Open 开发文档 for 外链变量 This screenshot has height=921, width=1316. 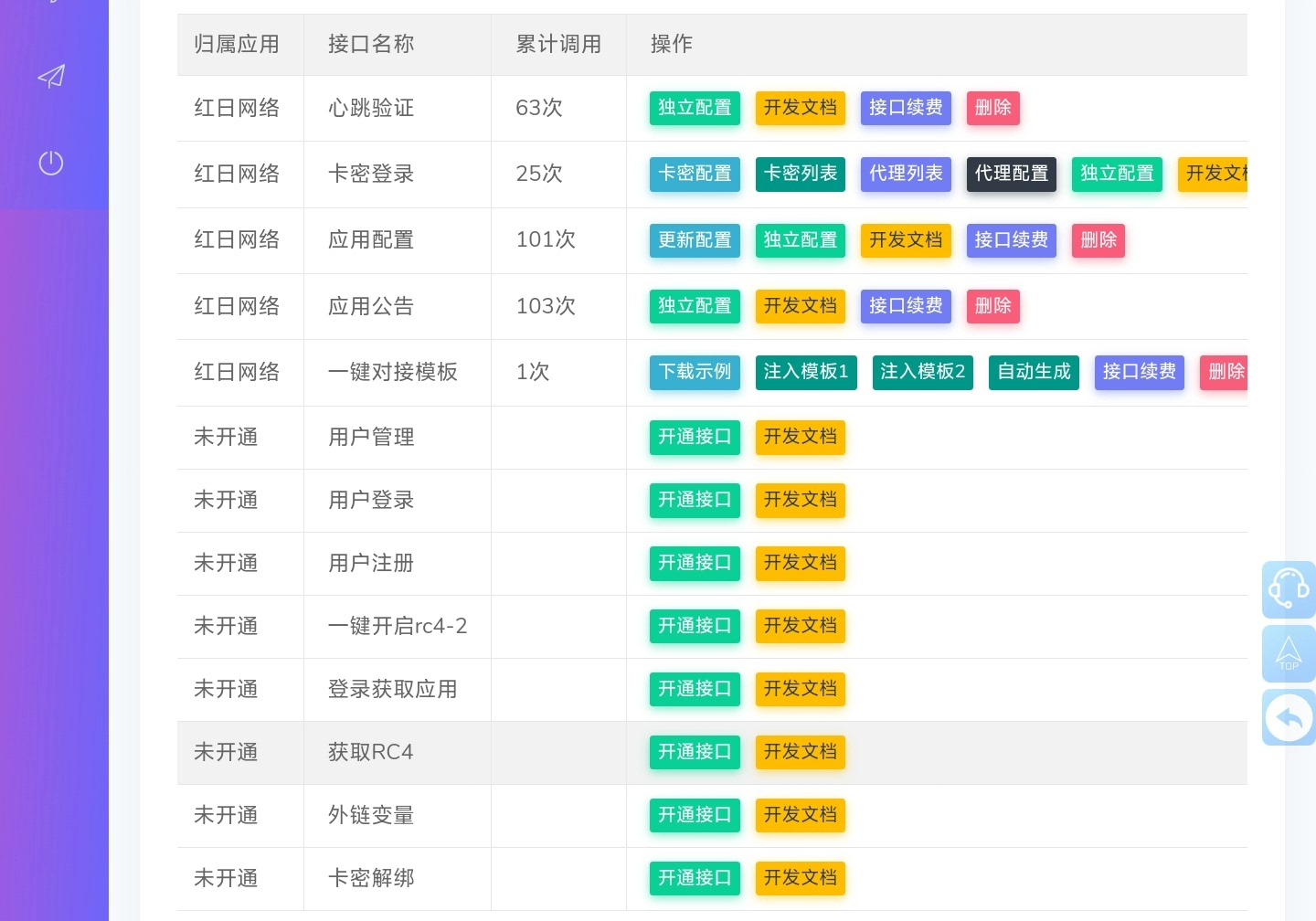pyautogui.click(x=801, y=815)
